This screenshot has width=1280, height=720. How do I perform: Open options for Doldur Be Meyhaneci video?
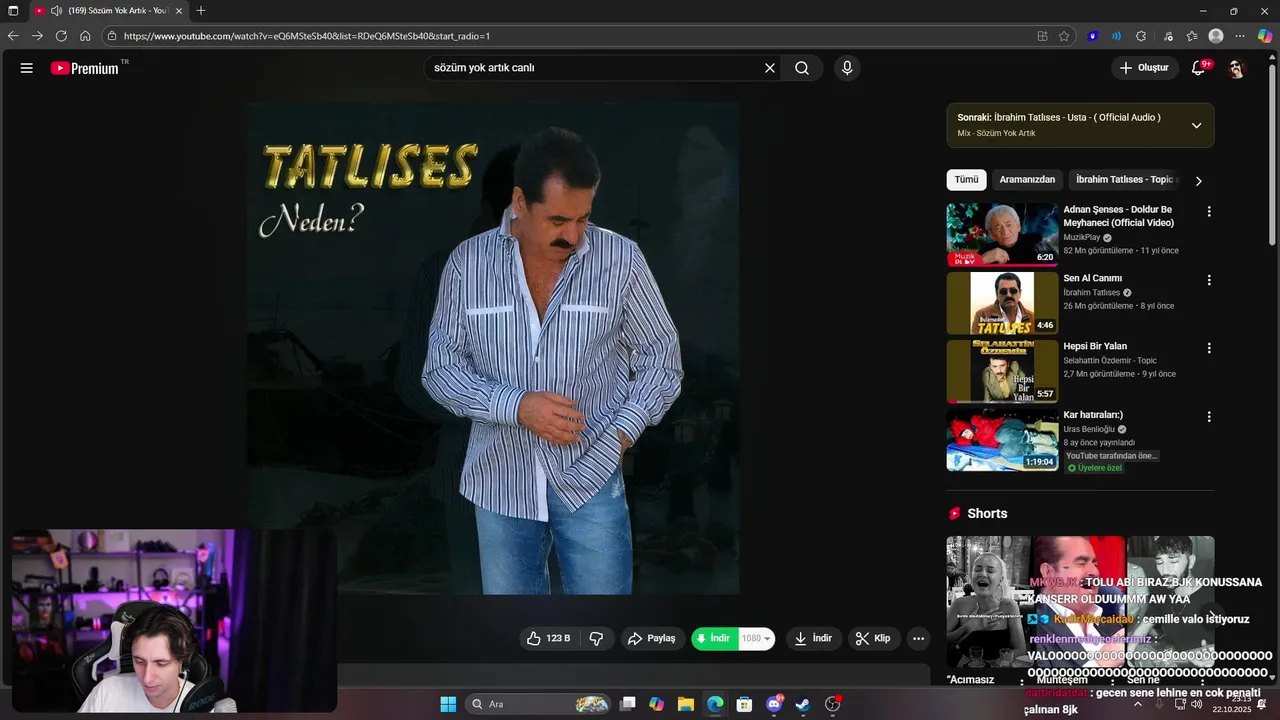pyautogui.click(x=1209, y=212)
